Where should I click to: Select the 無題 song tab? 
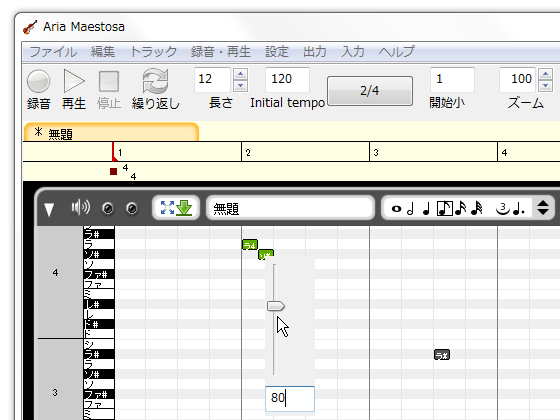(x=111, y=132)
